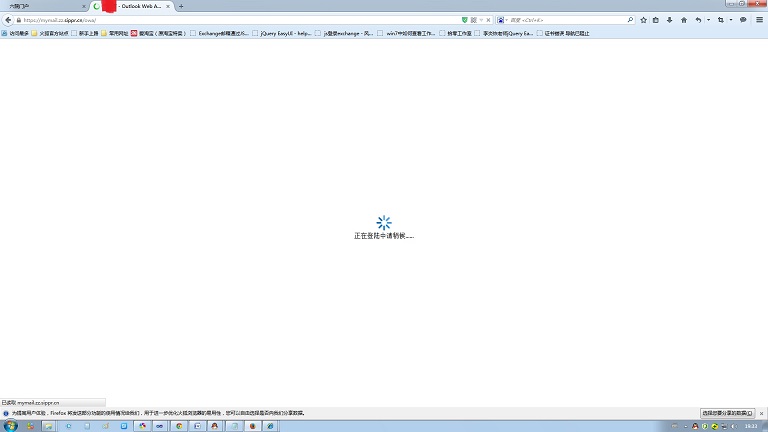Open the 火狐官方站点 bookmark folder
768x432 pixels.
point(52,33)
